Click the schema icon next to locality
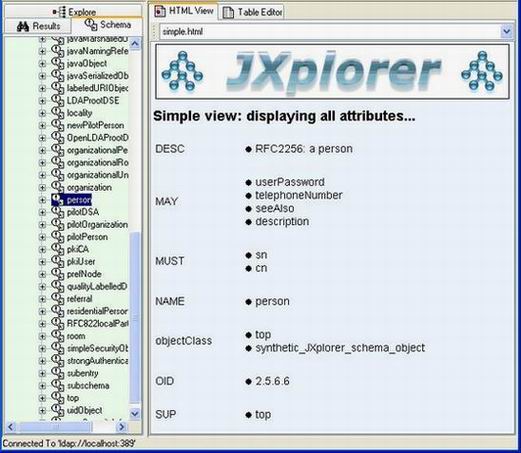The width and height of the screenshot is (521, 453). click(58, 113)
